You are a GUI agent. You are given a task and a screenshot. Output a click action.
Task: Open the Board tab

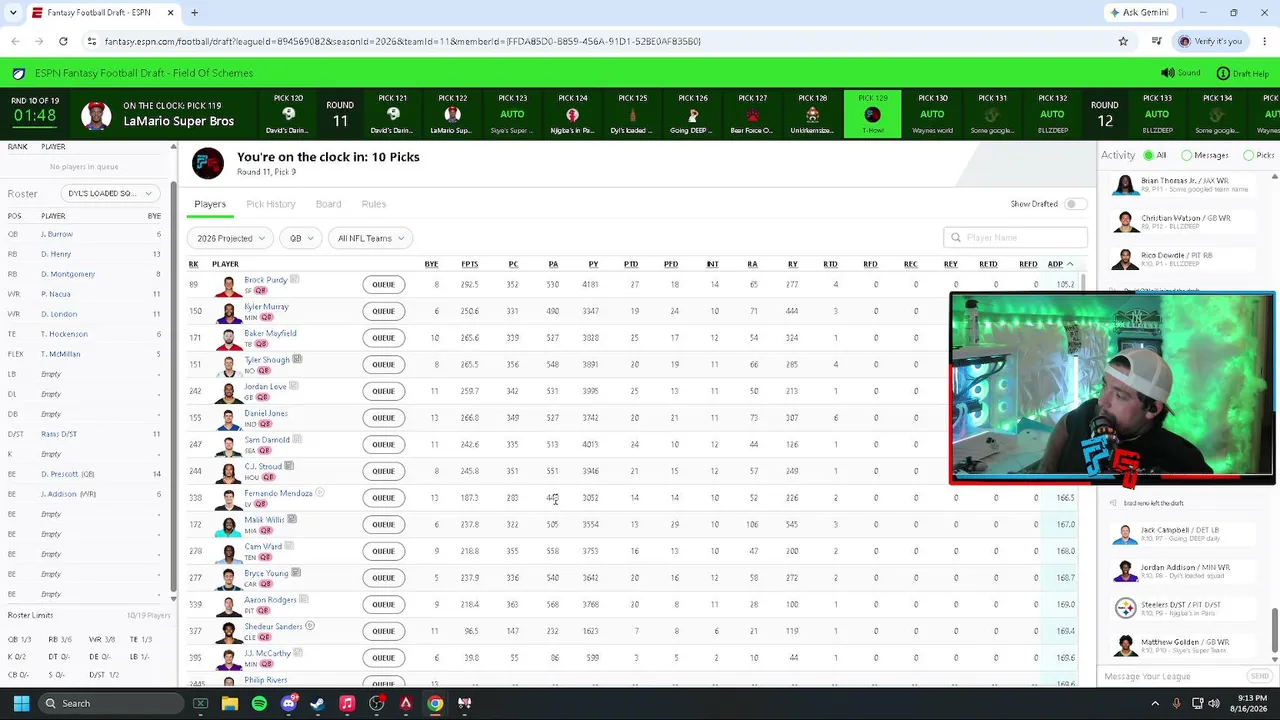pyautogui.click(x=328, y=204)
